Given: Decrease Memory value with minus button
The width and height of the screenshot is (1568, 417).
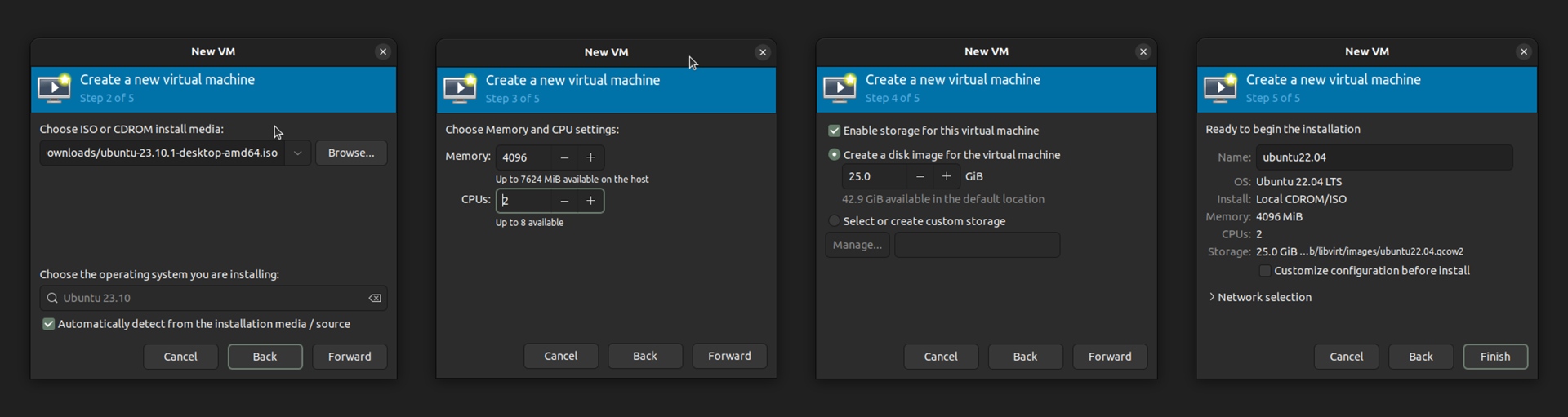Looking at the screenshot, I should pyautogui.click(x=564, y=157).
